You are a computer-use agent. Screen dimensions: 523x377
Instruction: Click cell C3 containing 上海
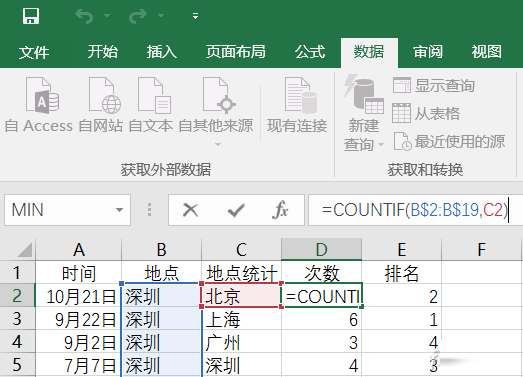pos(241,319)
